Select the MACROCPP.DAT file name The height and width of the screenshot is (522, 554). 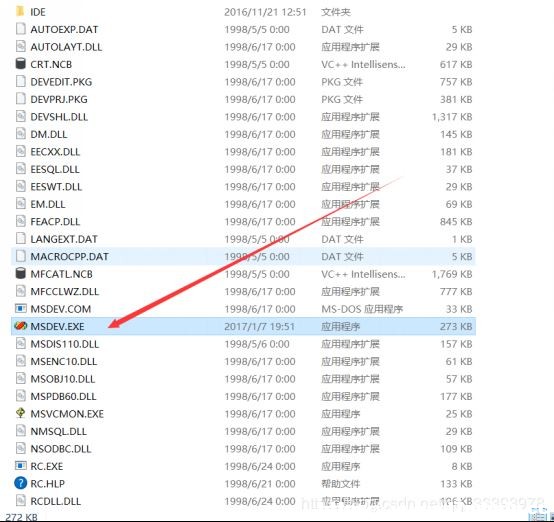69,257
